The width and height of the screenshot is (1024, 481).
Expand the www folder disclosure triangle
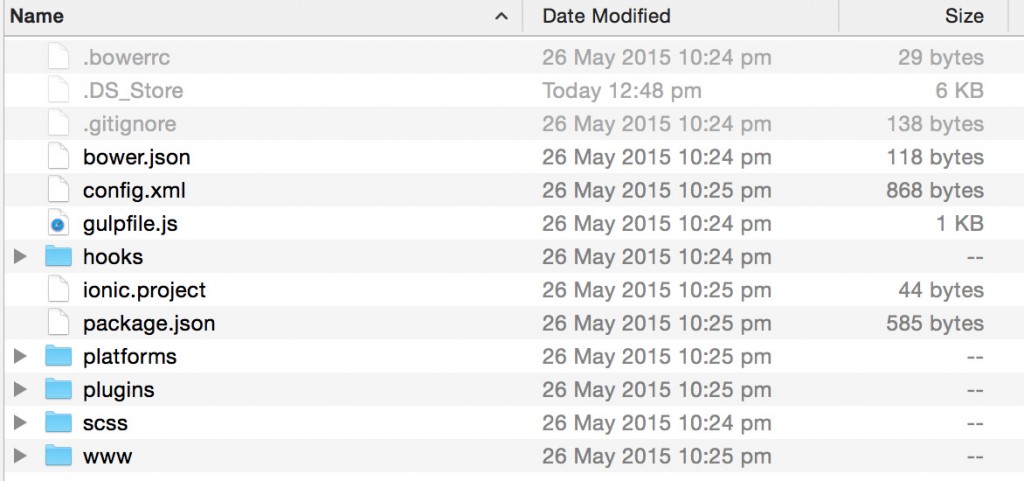(x=19, y=456)
